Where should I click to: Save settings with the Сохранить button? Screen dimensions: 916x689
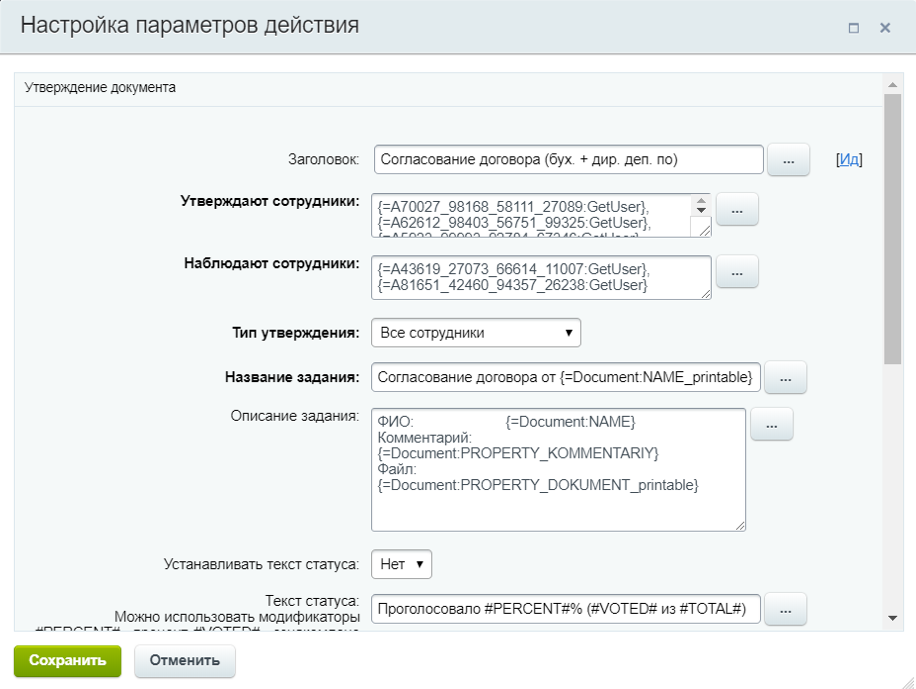[68, 661]
